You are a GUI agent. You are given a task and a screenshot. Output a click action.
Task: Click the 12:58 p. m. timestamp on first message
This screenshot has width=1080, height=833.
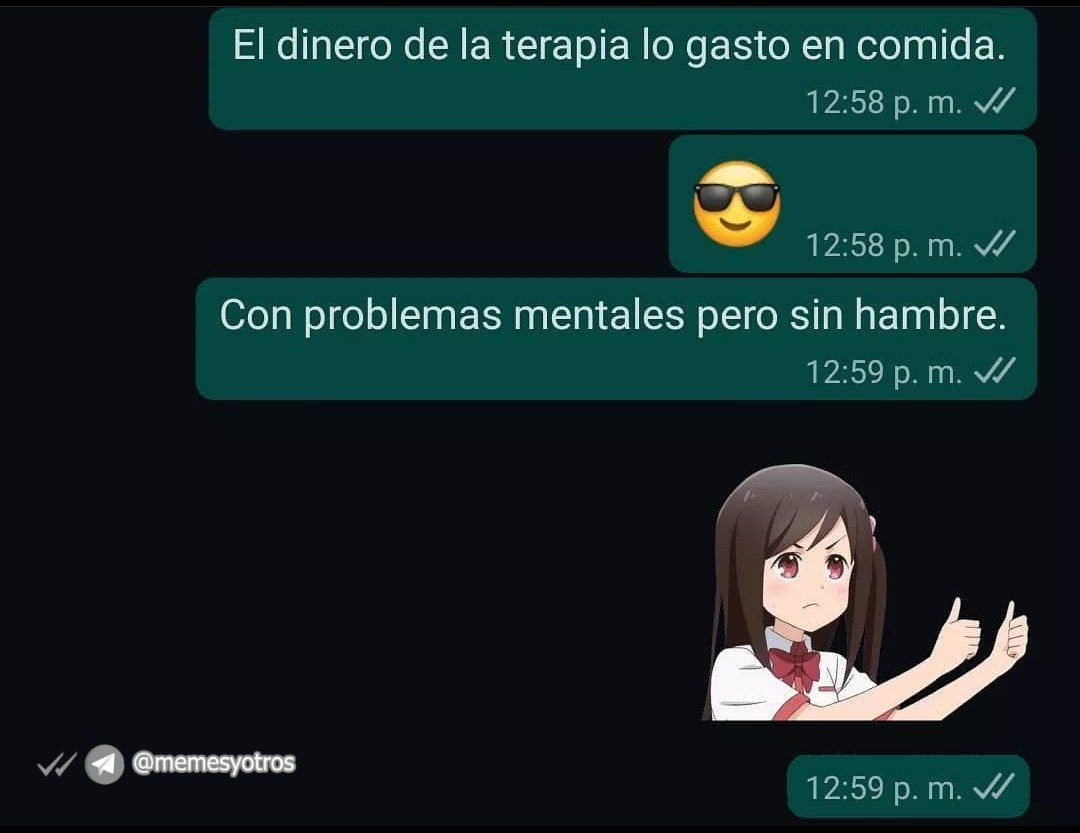point(884,102)
